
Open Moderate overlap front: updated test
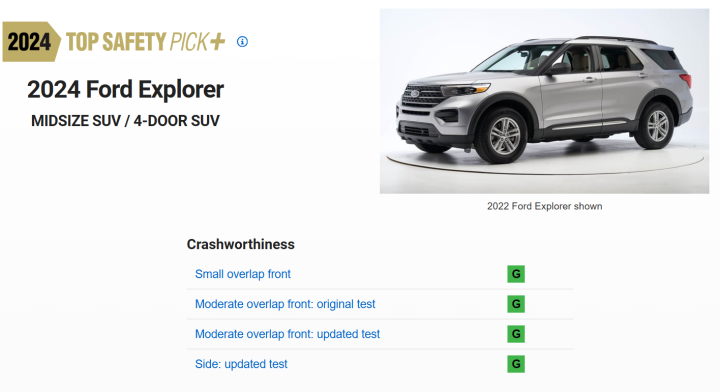287,334
